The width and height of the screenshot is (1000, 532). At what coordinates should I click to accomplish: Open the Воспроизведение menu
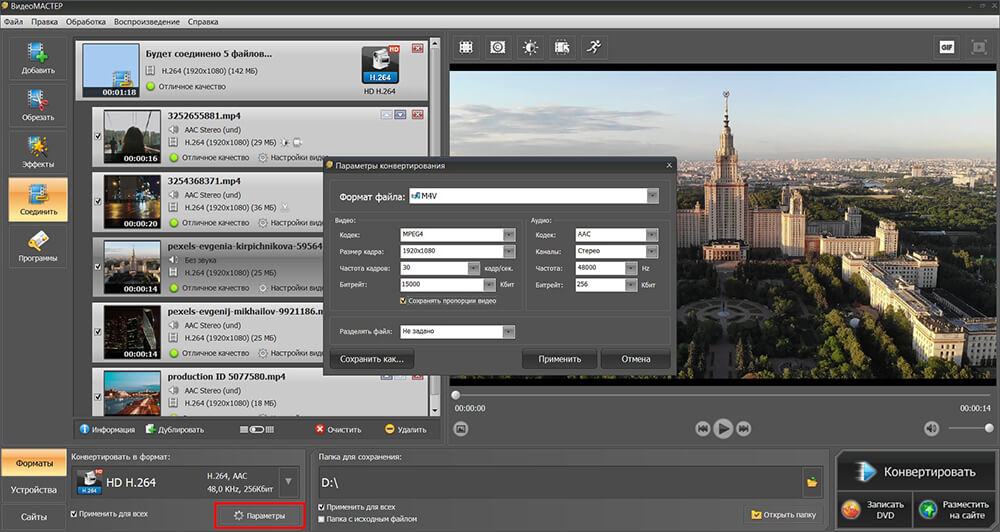click(x=147, y=22)
